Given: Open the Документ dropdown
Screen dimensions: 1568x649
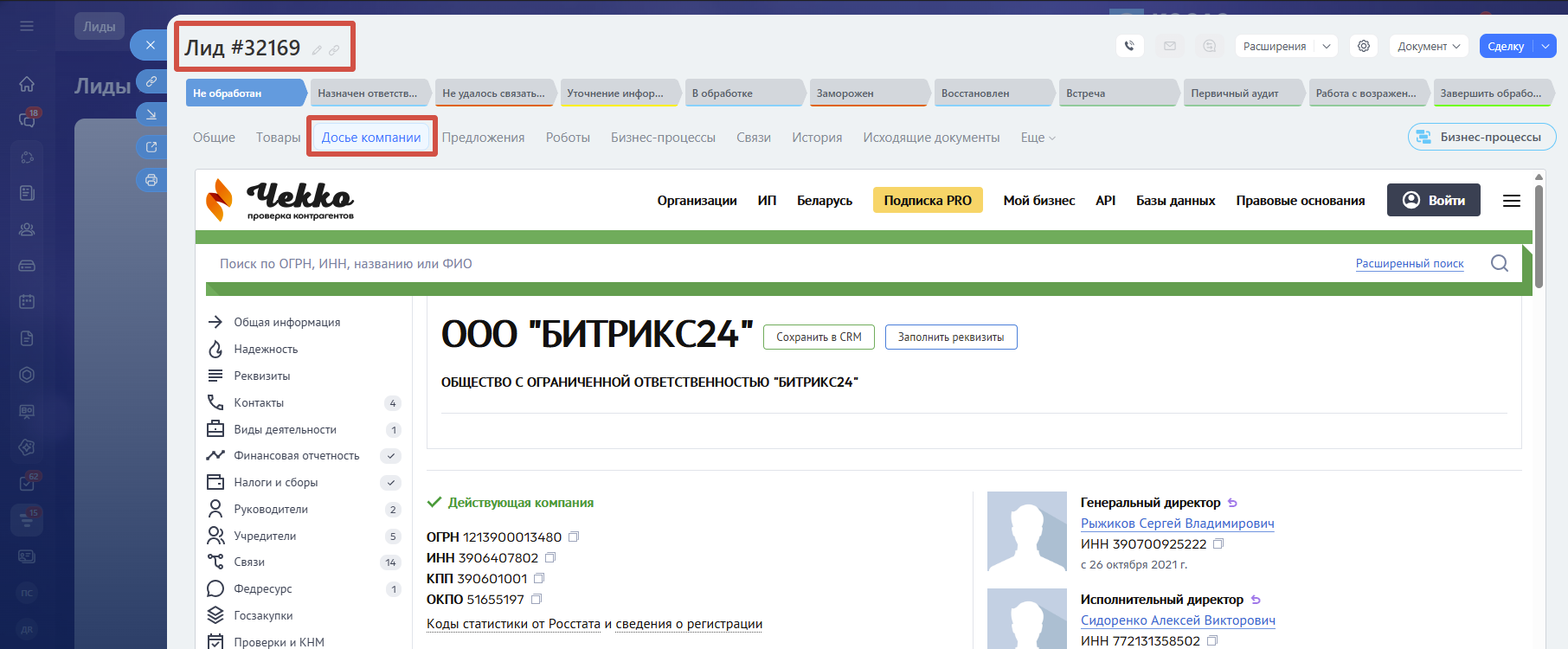Looking at the screenshot, I should [1429, 46].
